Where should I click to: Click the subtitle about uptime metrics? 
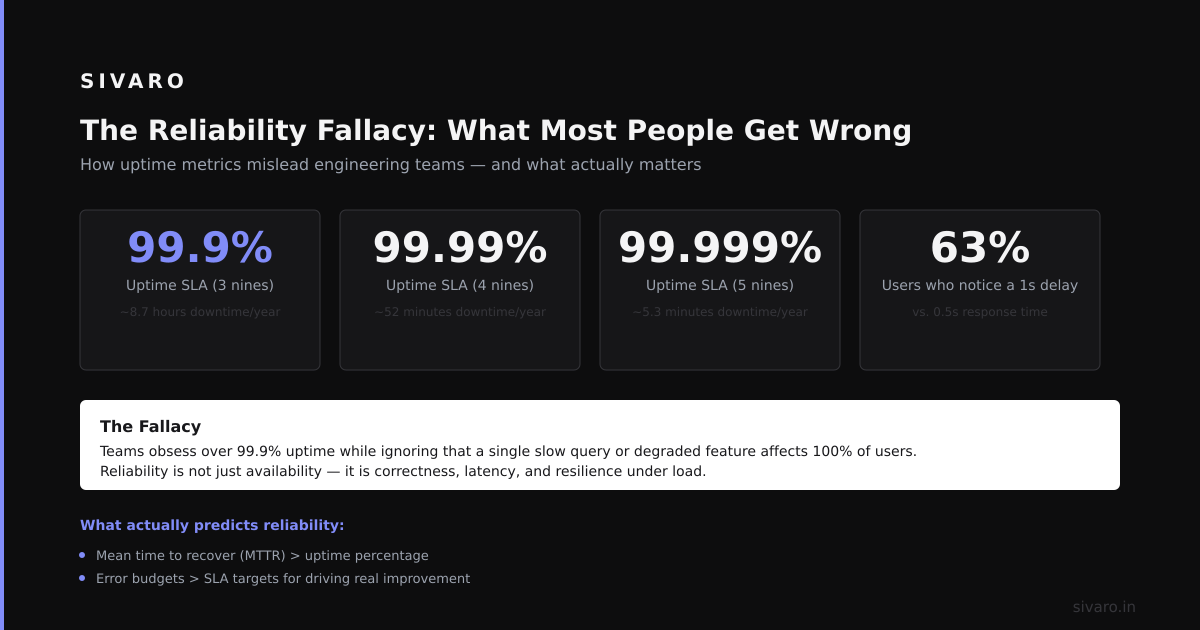point(391,165)
